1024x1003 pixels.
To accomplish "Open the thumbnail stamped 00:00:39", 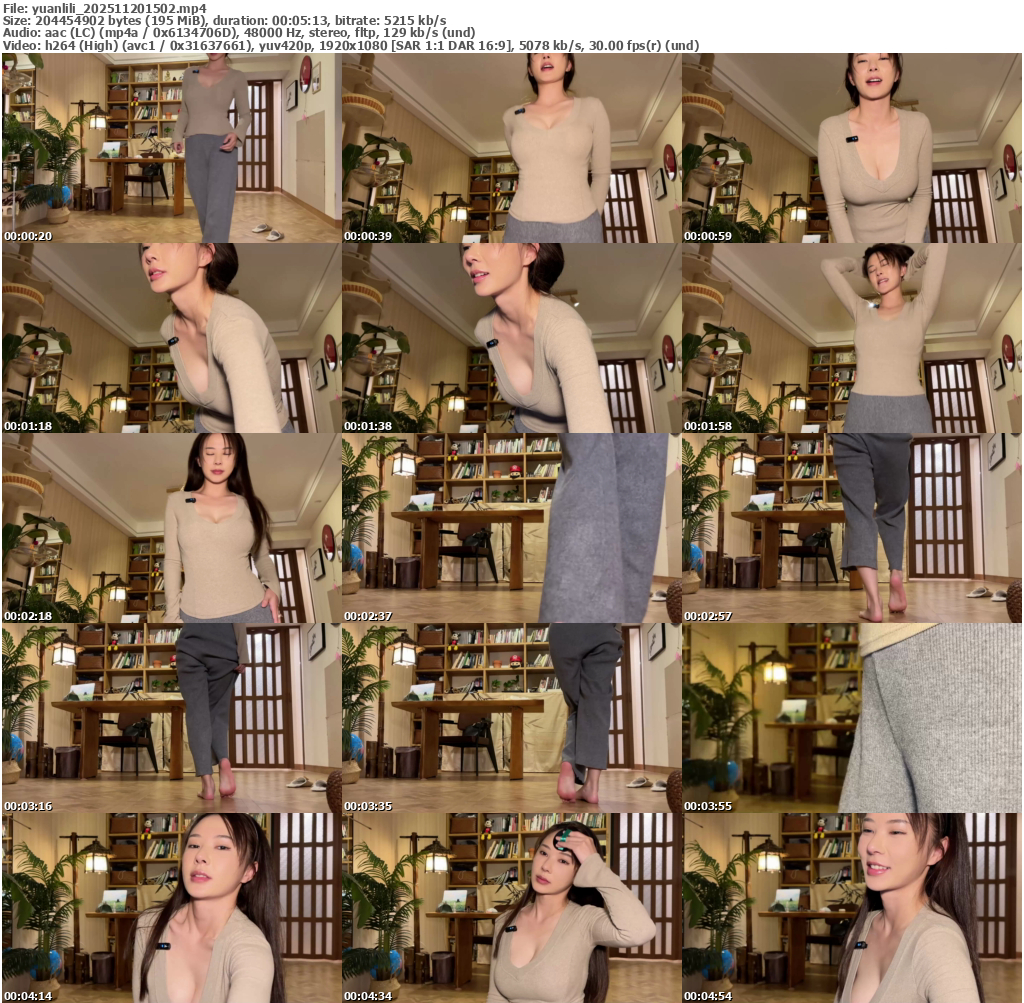I will tap(511, 148).
